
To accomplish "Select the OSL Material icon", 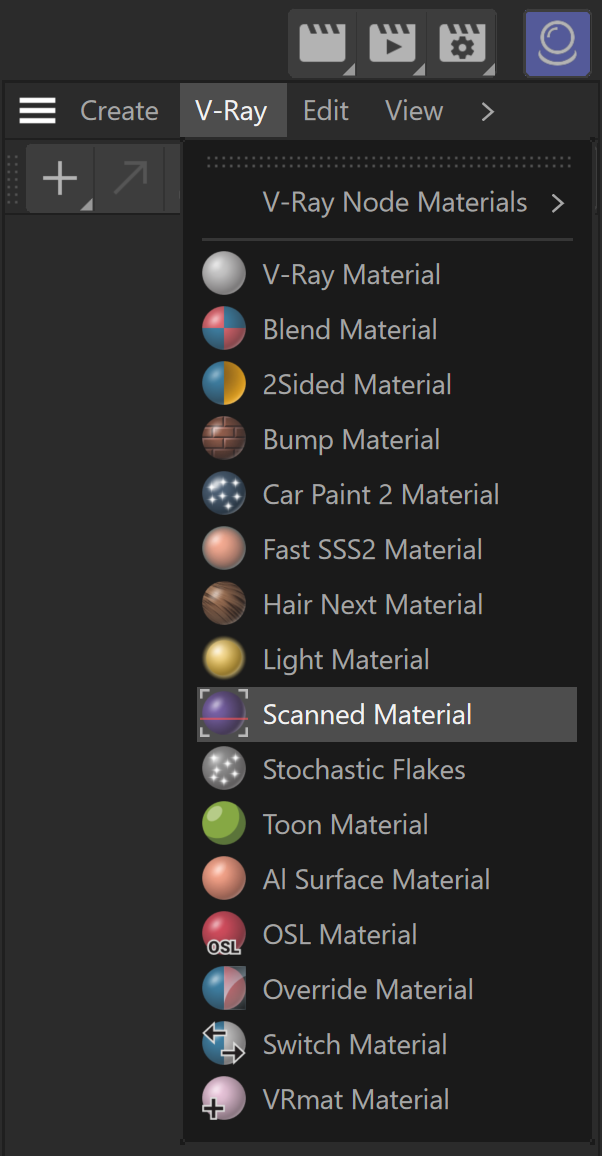I will click(224, 933).
